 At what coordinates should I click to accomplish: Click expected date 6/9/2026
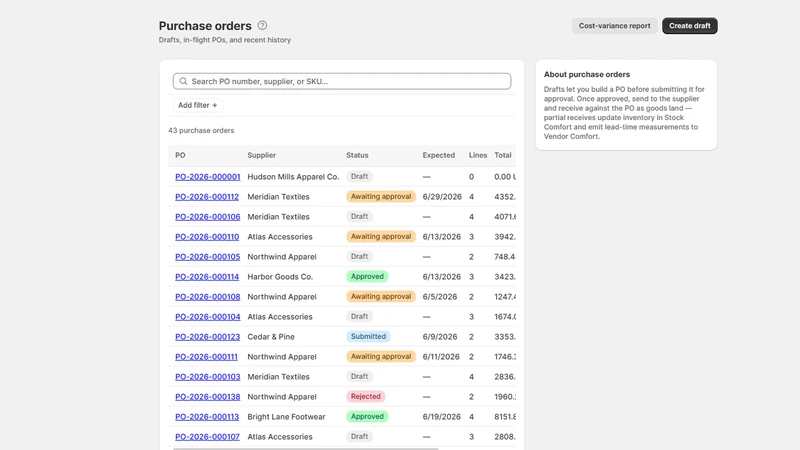pyautogui.click(x=440, y=337)
